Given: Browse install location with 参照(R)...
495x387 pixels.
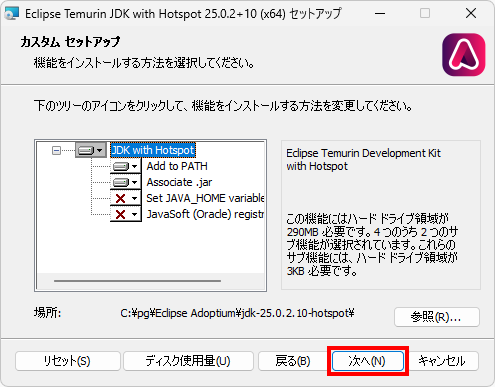Looking at the screenshot, I should point(437,317).
